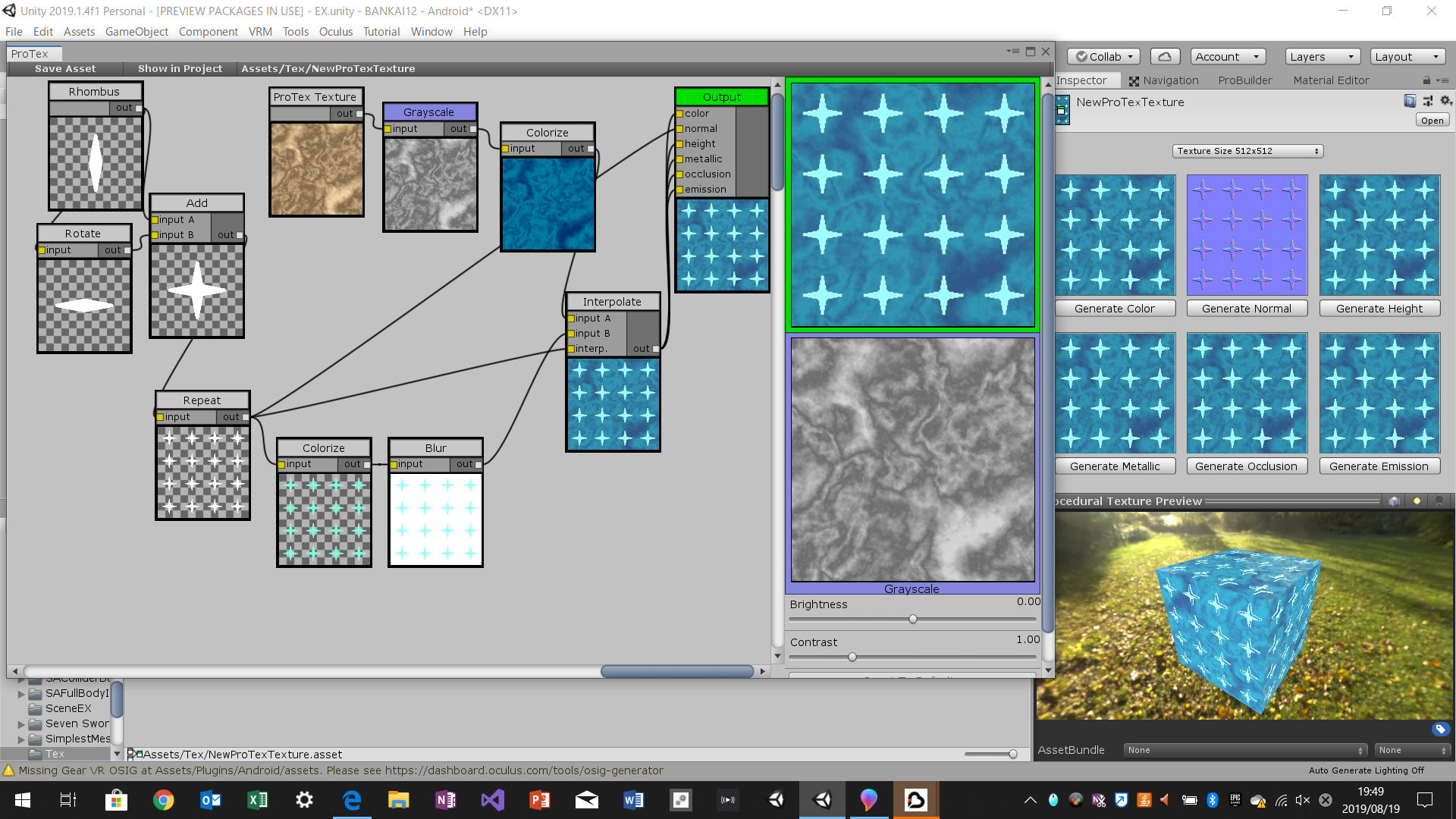Open the inspector help book icon
The width and height of the screenshot is (1456, 819).
pos(1410,101)
